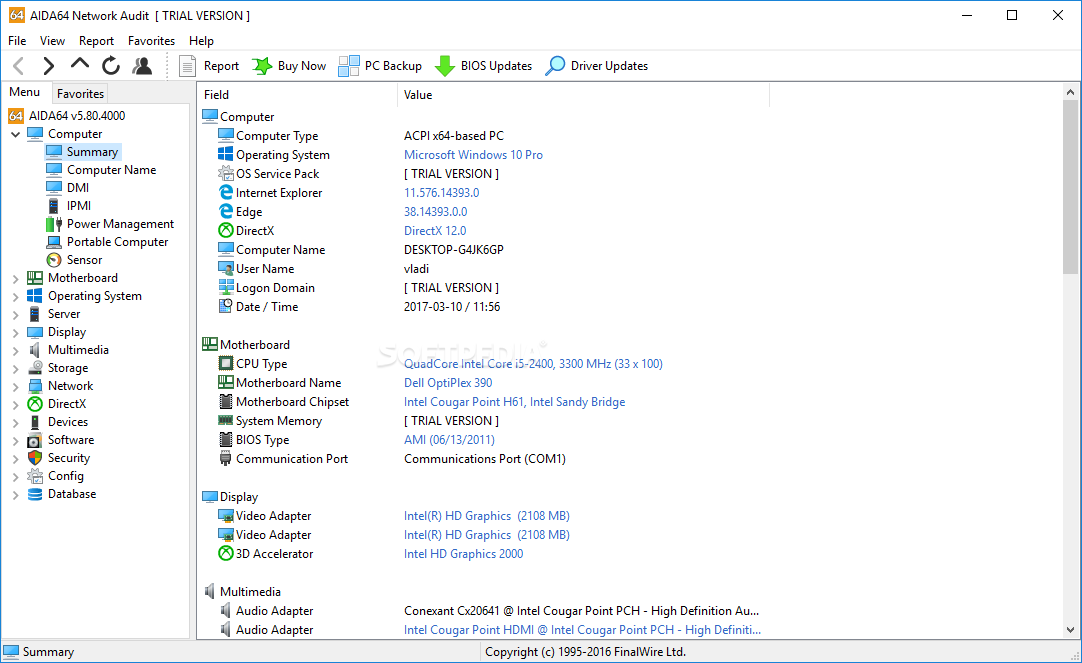This screenshot has width=1082, height=663.
Task: Open the Report menu
Action: click(96, 41)
